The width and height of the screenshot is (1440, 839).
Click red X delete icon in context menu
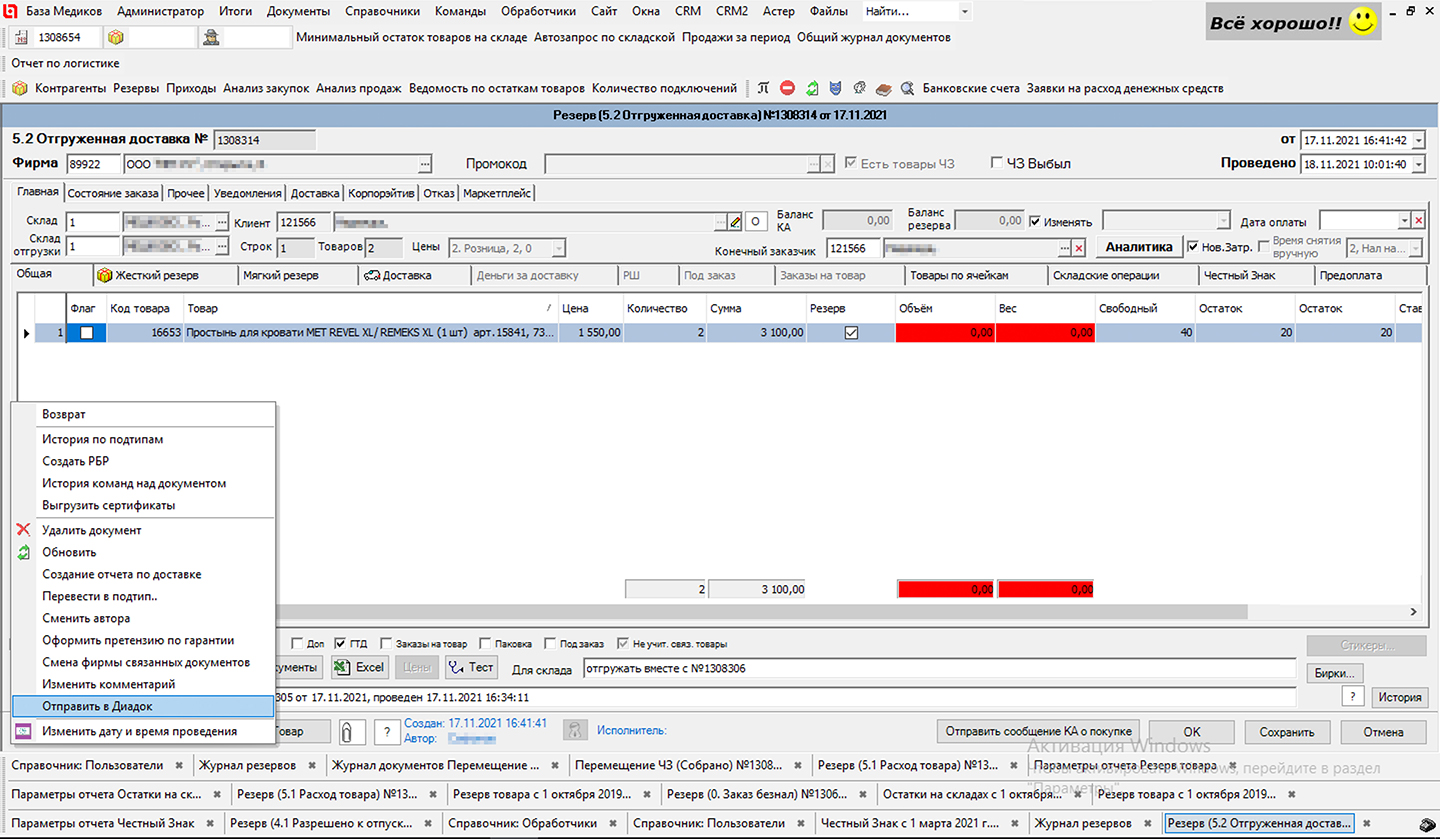pos(24,530)
